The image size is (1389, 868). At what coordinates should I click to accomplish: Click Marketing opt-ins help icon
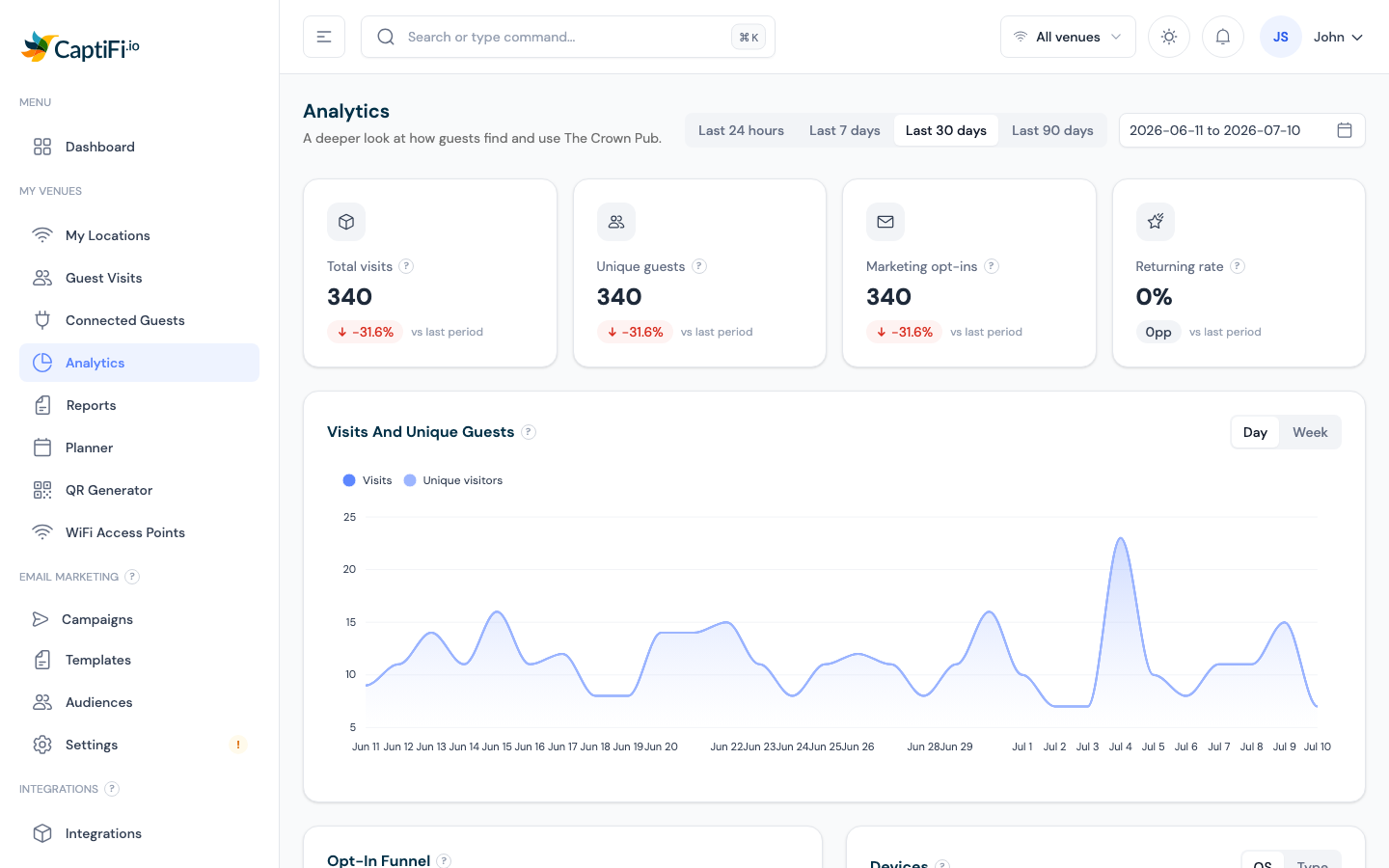[x=992, y=266]
